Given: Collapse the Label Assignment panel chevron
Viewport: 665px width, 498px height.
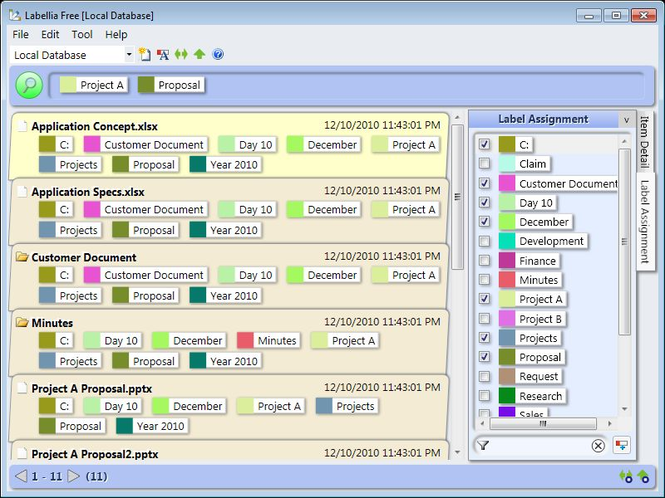Looking at the screenshot, I should (626, 120).
